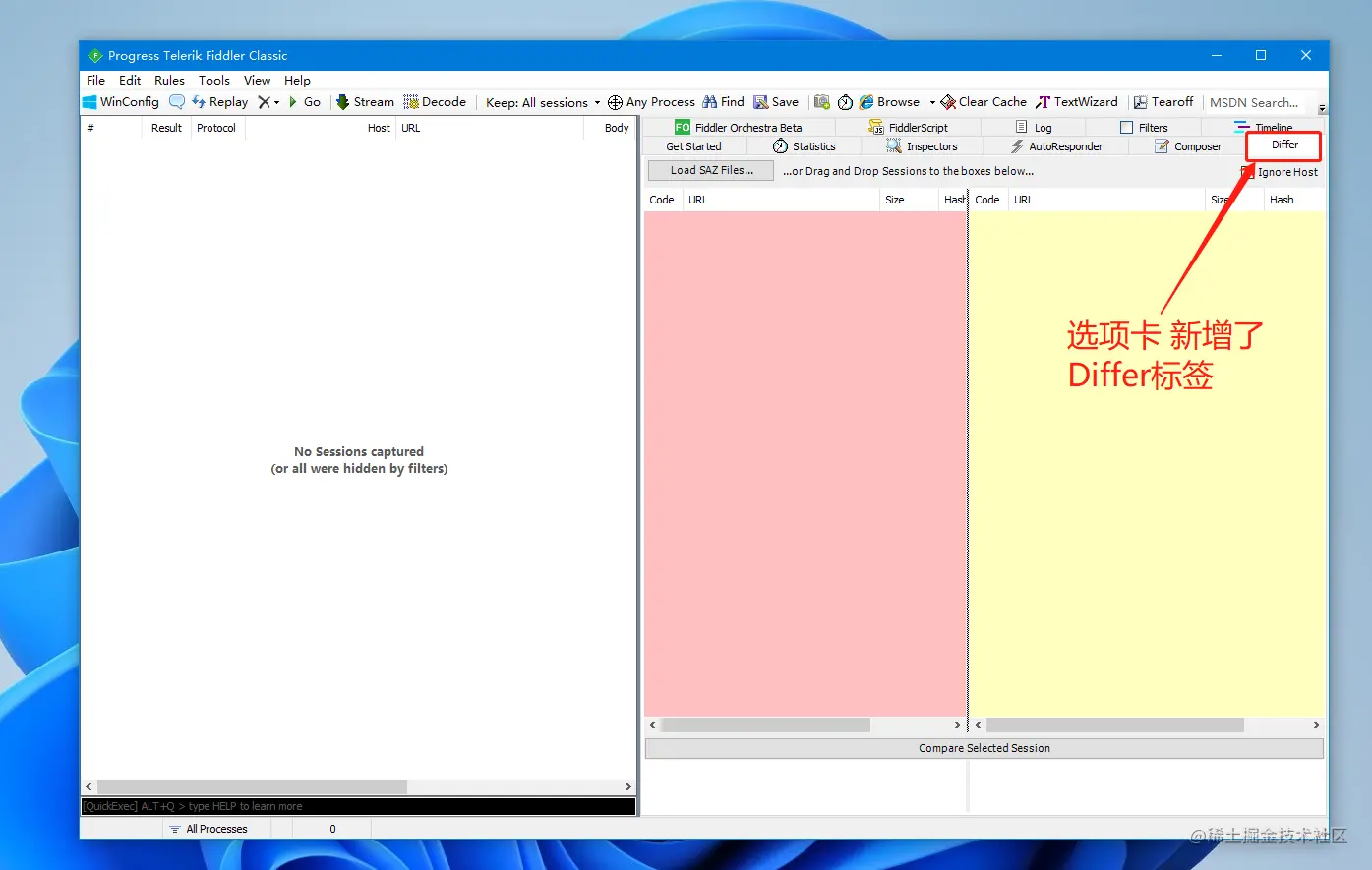Click Clear Cache in the toolbar
This screenshot has height=870, width=1372.
pos(984,102)
